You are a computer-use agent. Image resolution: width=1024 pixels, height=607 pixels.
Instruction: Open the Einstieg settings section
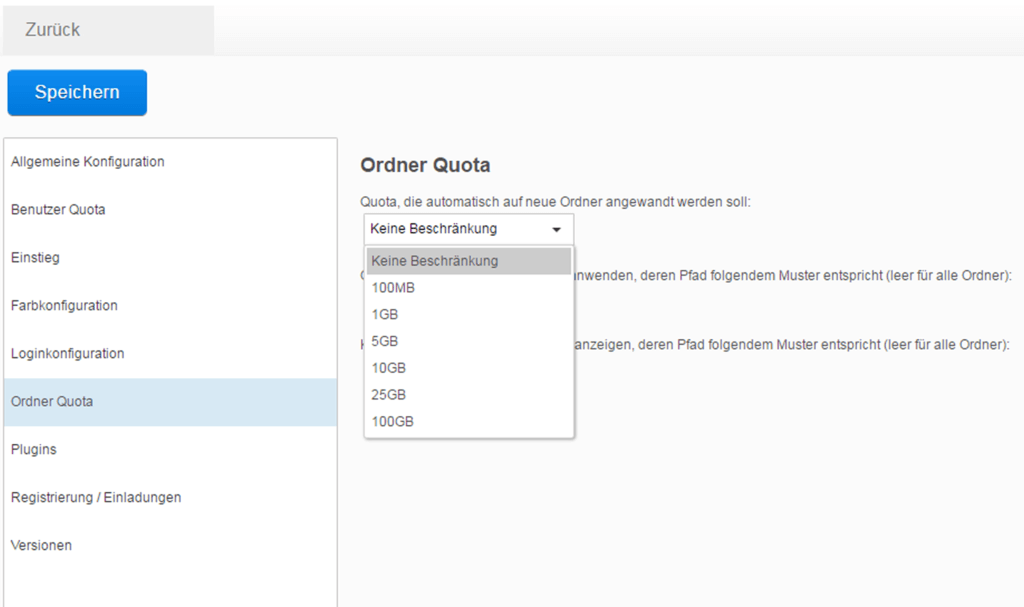point(36,258)
